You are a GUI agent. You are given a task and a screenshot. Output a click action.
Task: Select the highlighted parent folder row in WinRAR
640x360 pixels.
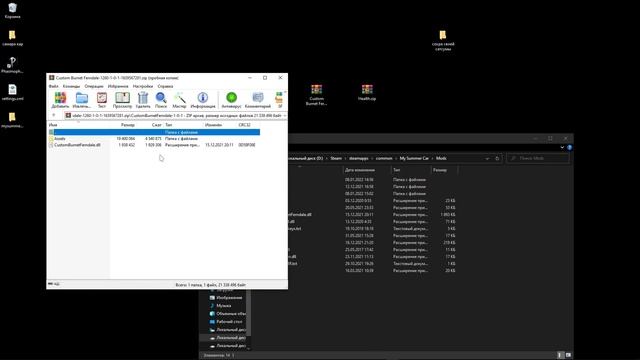pyautogui.click(x=154, y=132)
